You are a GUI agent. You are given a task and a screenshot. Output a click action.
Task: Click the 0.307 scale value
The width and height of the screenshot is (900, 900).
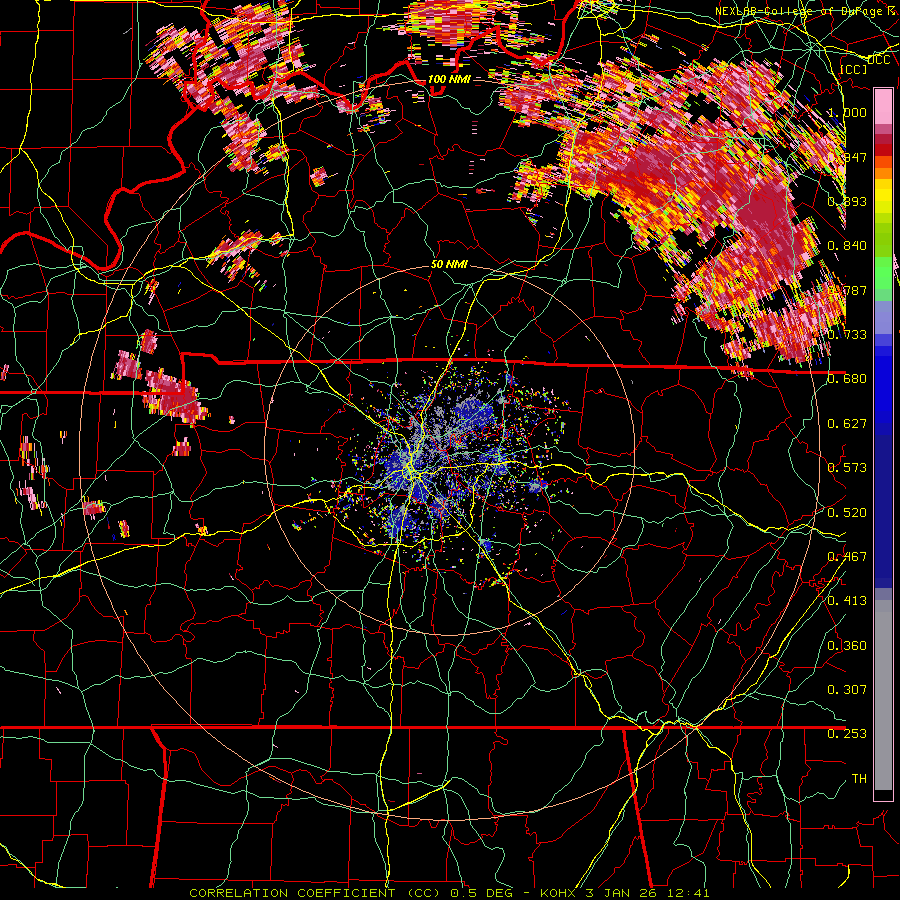(x=847, y=689)
